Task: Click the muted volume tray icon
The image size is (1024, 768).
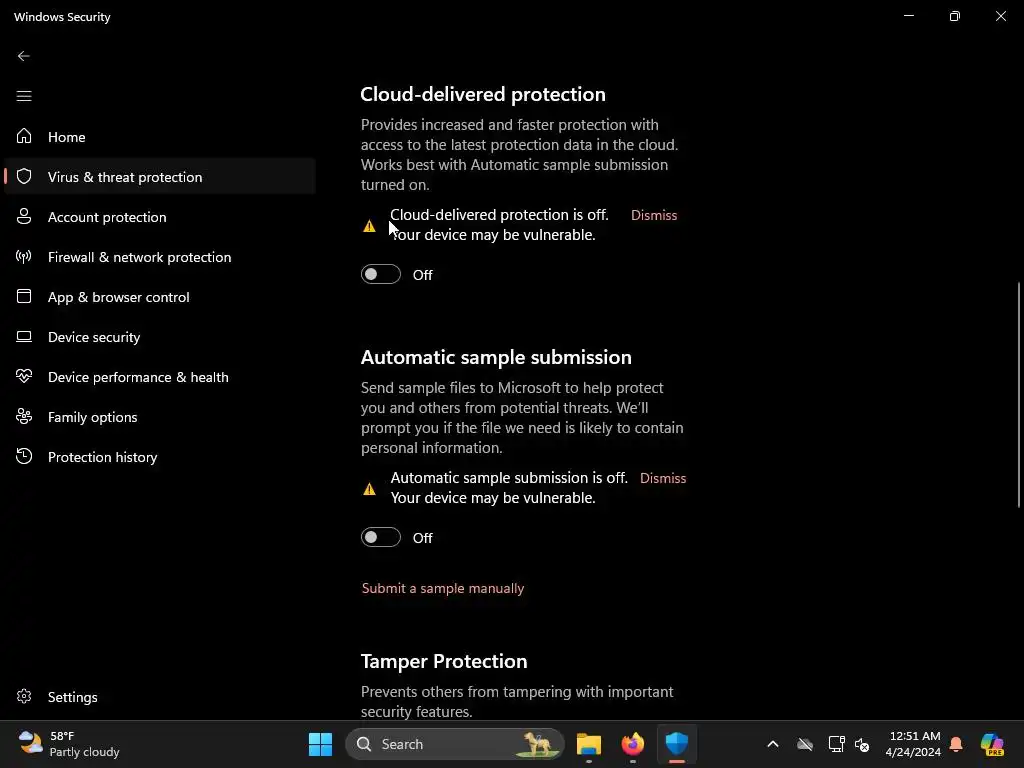Action: [x=862, y=744]
